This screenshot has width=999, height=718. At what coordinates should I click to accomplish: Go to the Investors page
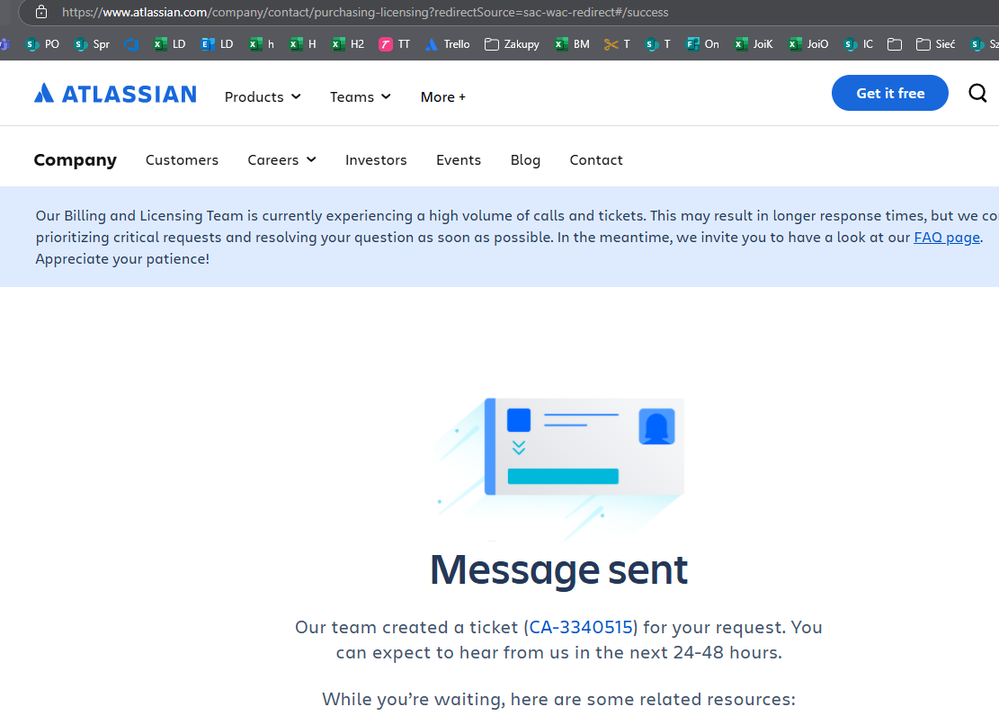point(376,160)
